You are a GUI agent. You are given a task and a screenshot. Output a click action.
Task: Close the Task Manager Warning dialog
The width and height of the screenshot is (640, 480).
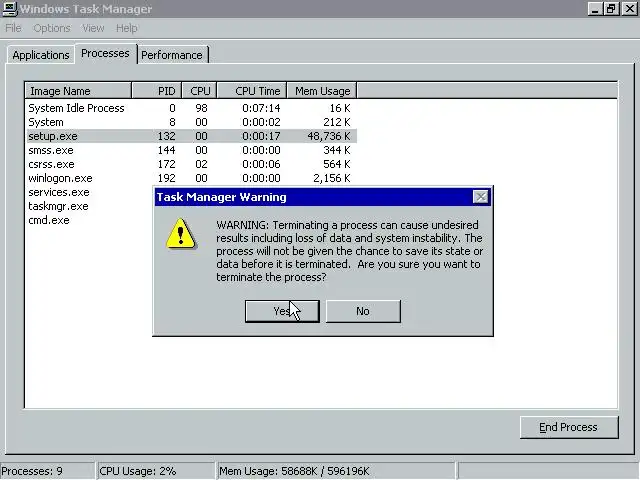click(480, 197)
